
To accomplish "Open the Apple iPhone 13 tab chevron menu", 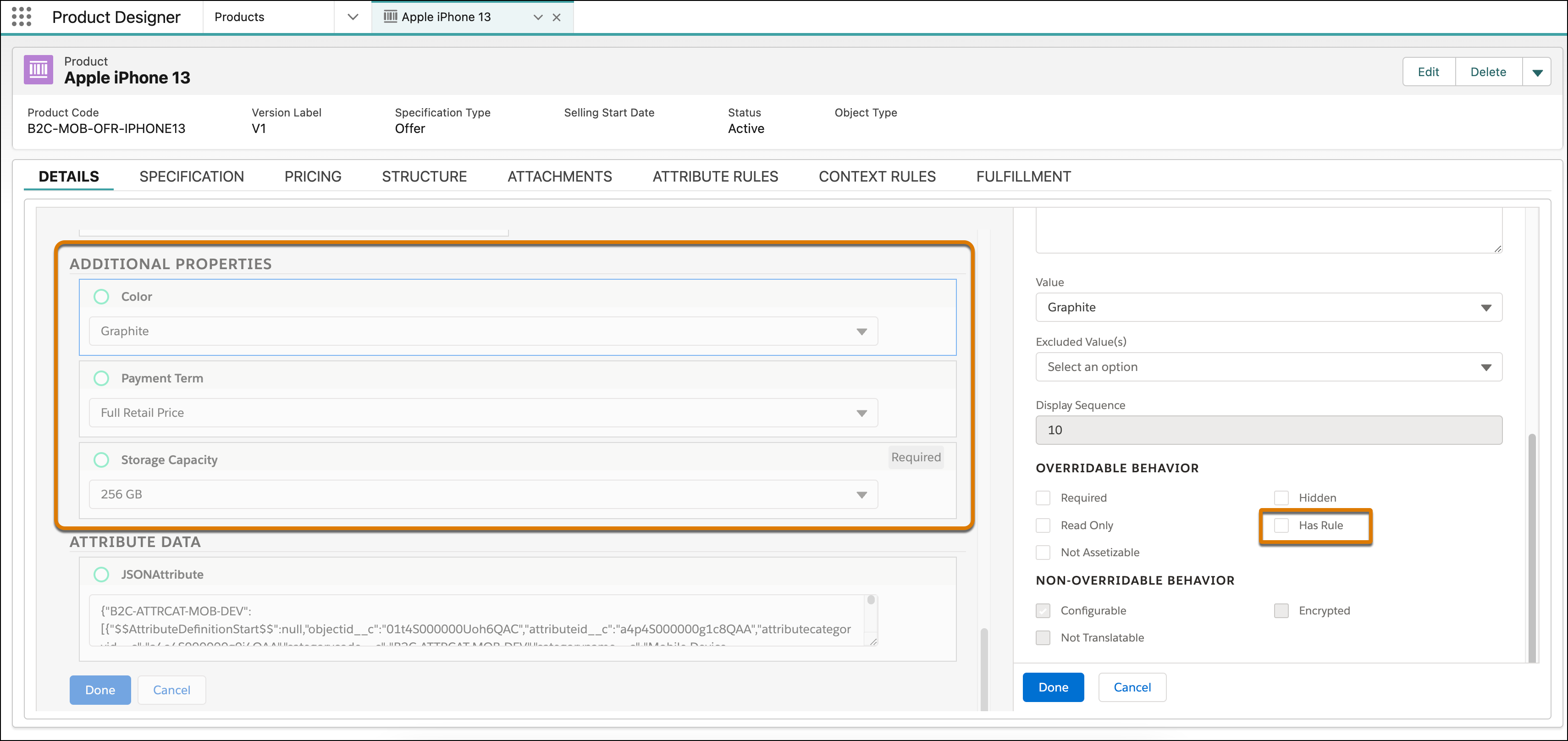I will pos(537,17).
